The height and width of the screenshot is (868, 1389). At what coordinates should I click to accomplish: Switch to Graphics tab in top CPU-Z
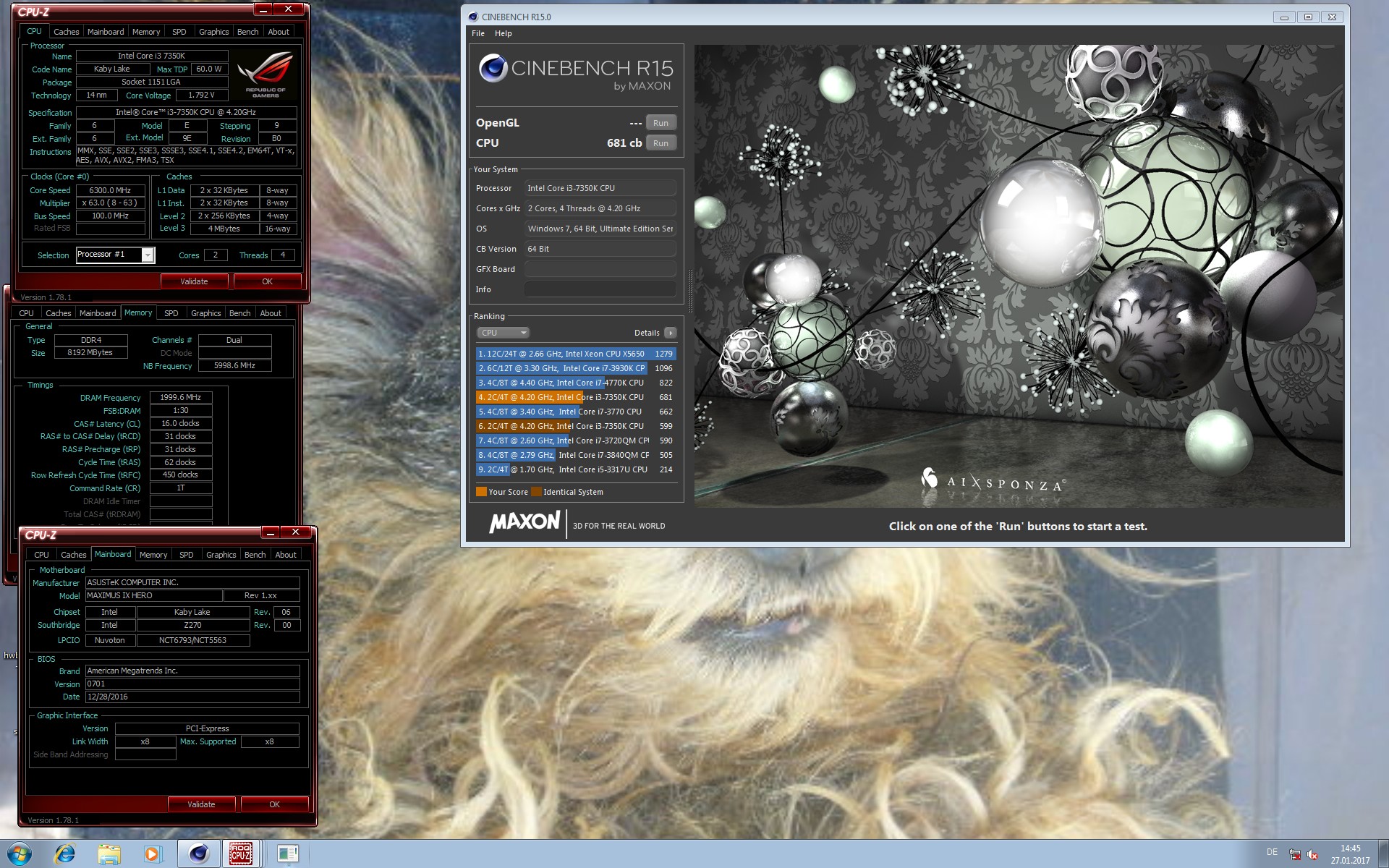pos(213,32)
